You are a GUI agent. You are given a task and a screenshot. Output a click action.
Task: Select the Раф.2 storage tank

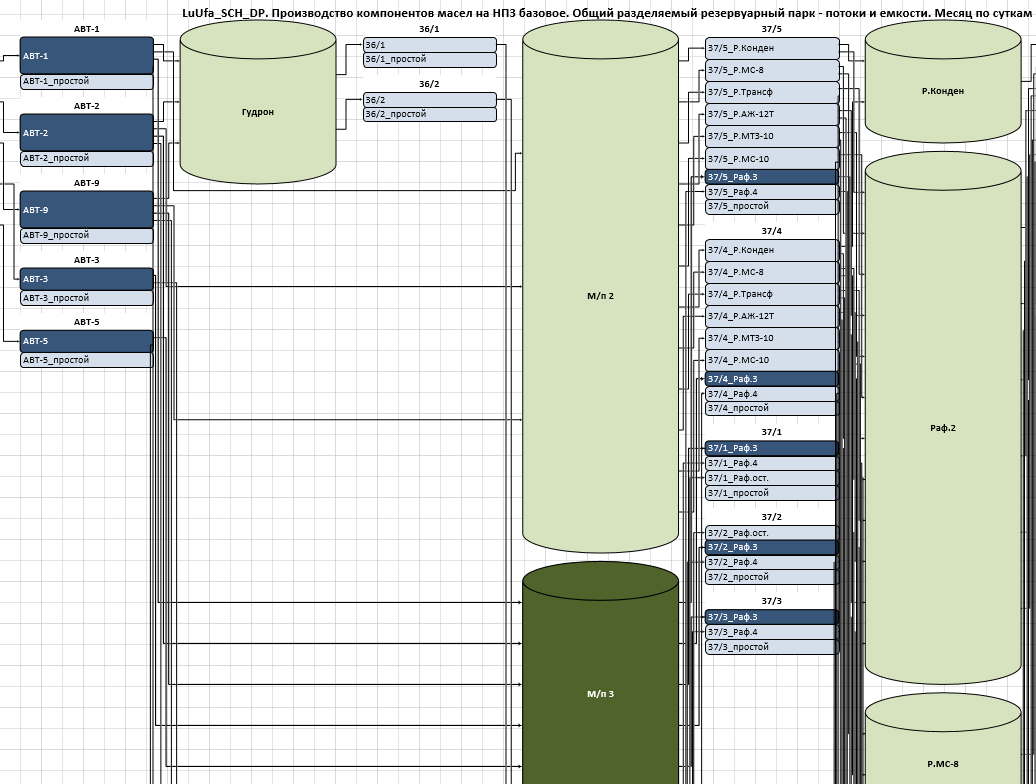click(x=942, y=428)
